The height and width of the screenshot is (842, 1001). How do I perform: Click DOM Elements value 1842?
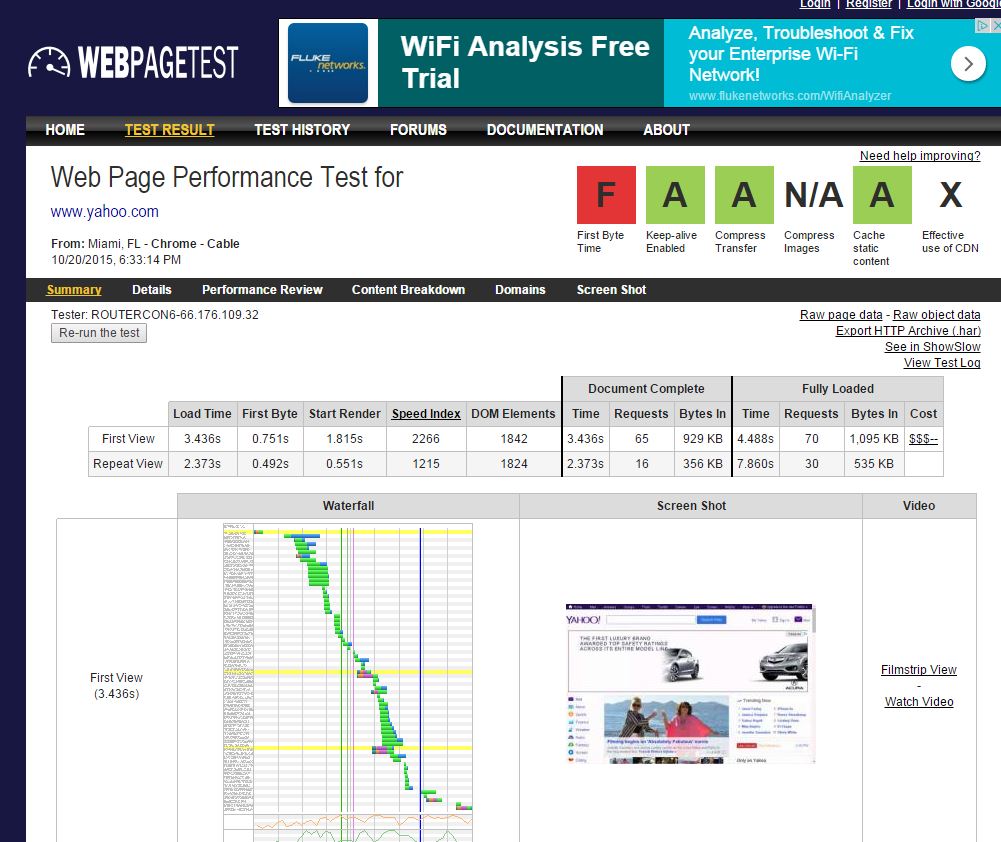click(514, 439)
